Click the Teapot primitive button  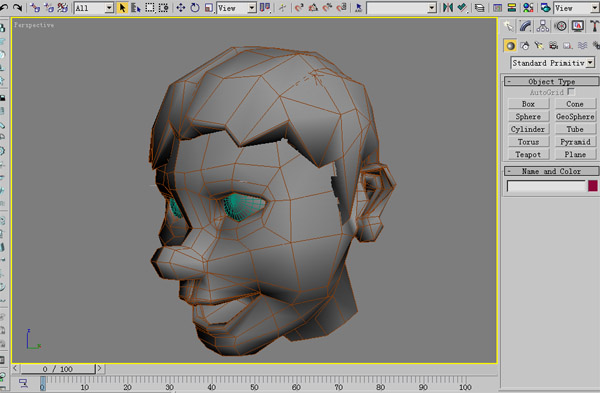coord(528,154)
